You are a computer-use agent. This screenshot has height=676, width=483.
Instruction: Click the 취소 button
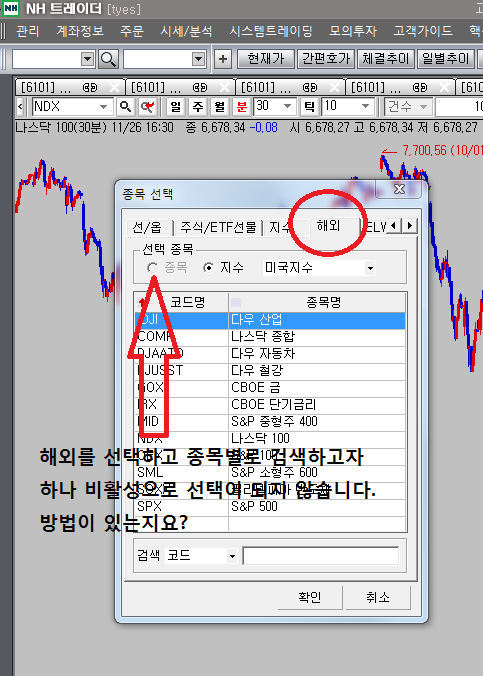(378, 598)
